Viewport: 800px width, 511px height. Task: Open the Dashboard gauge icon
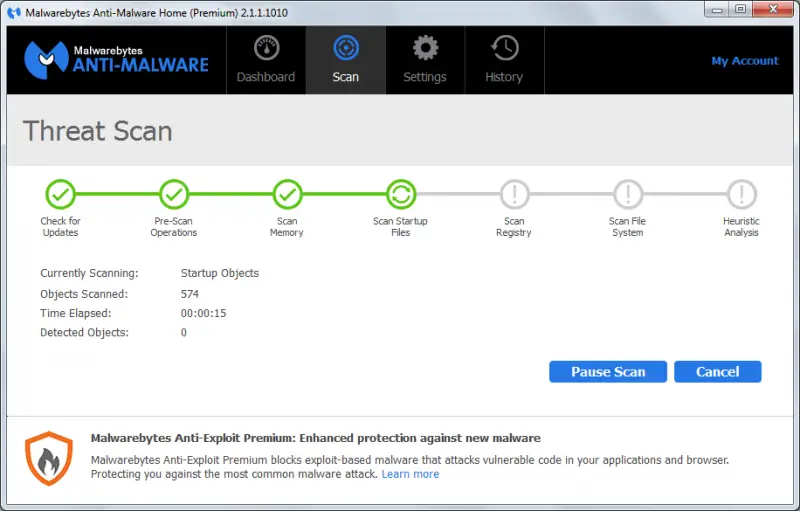tap(266, 48)
